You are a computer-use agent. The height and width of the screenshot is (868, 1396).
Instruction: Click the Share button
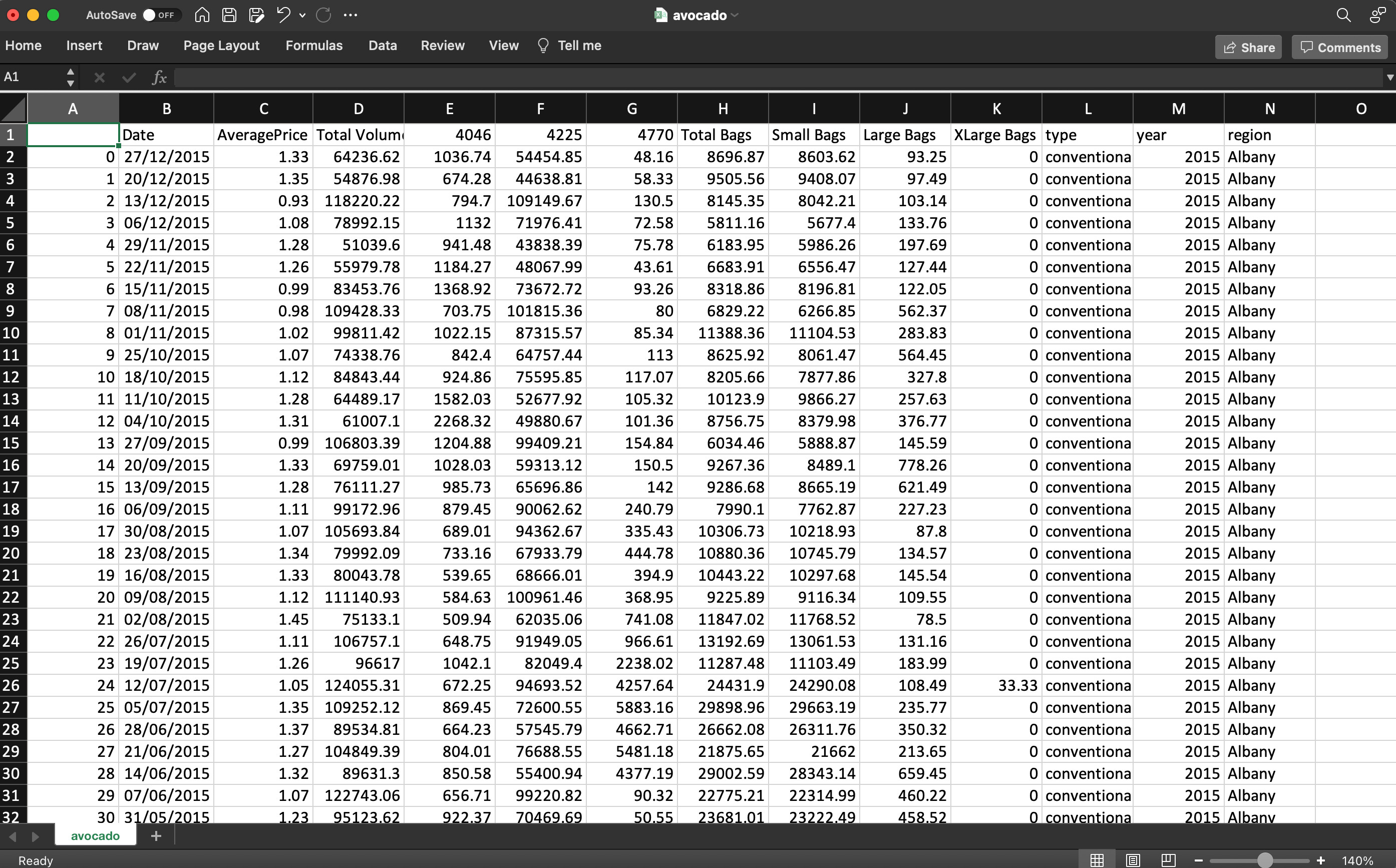[1248, 48]
